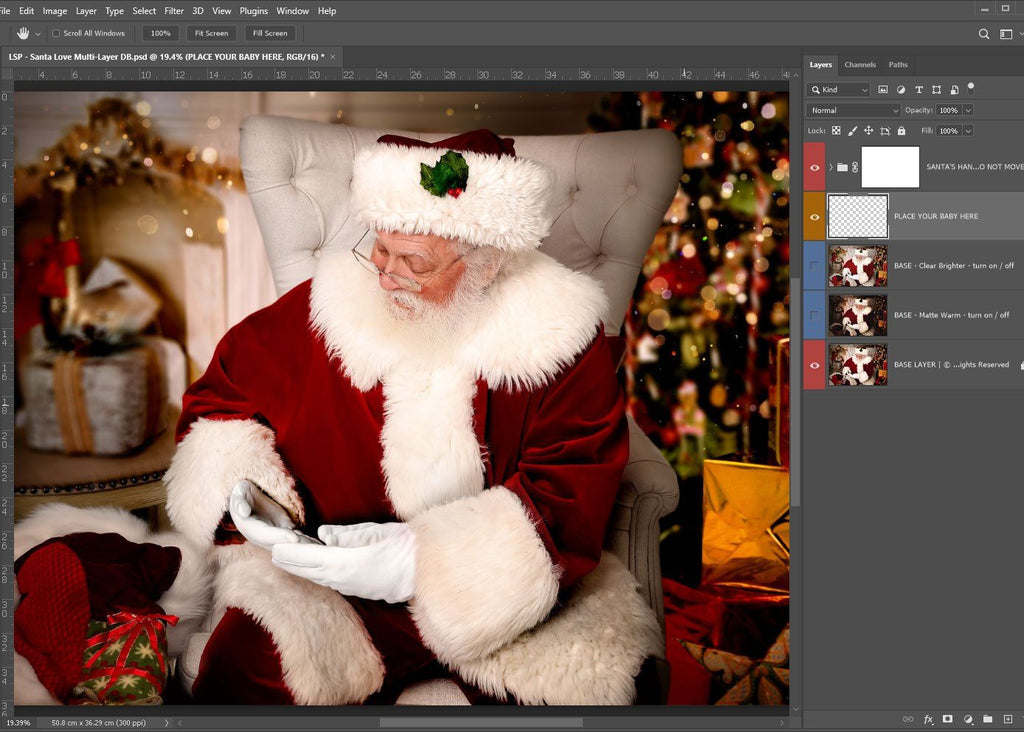Viewport: 1024px width, 732px height.
Task: Click the layer styles fx icon
Action: (x=928, y=719)
